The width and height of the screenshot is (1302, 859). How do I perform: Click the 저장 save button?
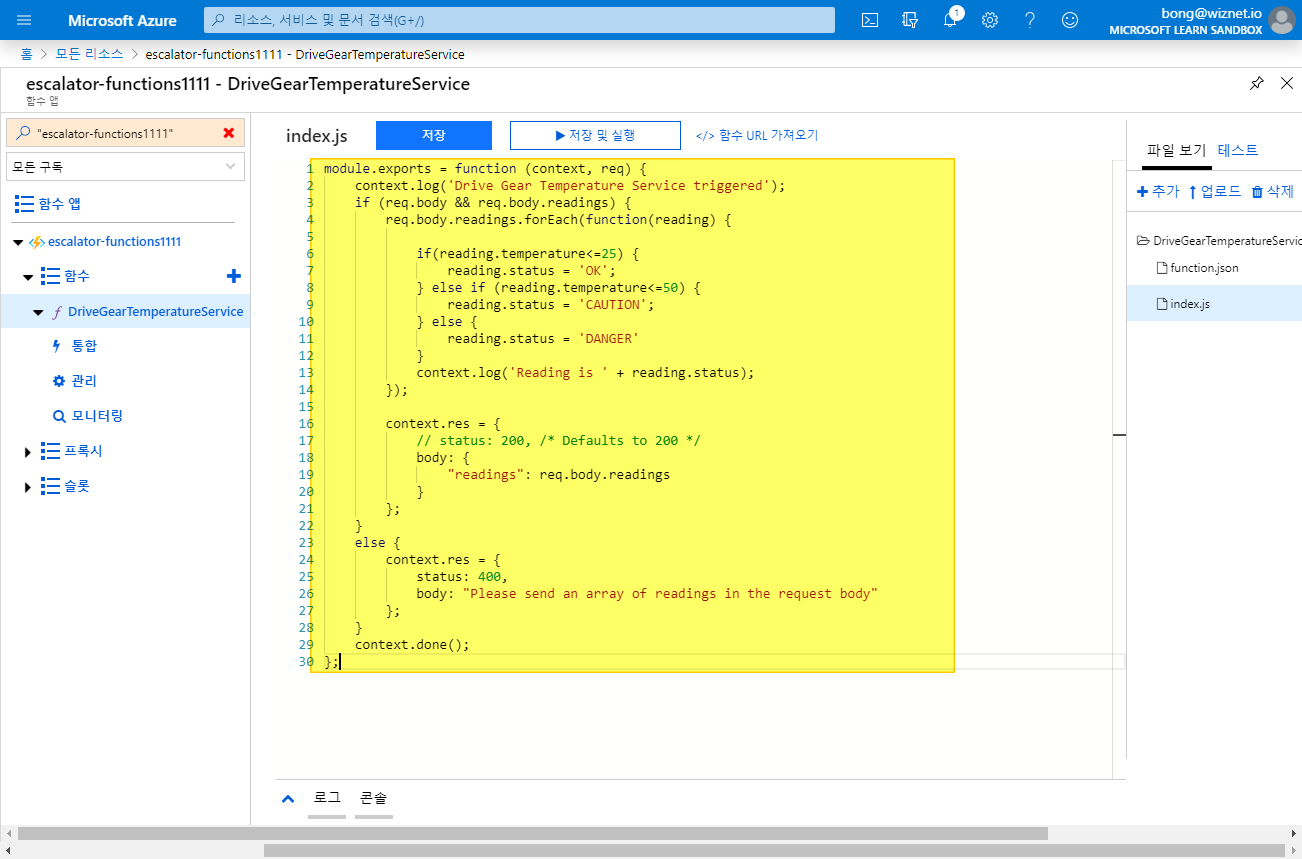tap(434, 135)
